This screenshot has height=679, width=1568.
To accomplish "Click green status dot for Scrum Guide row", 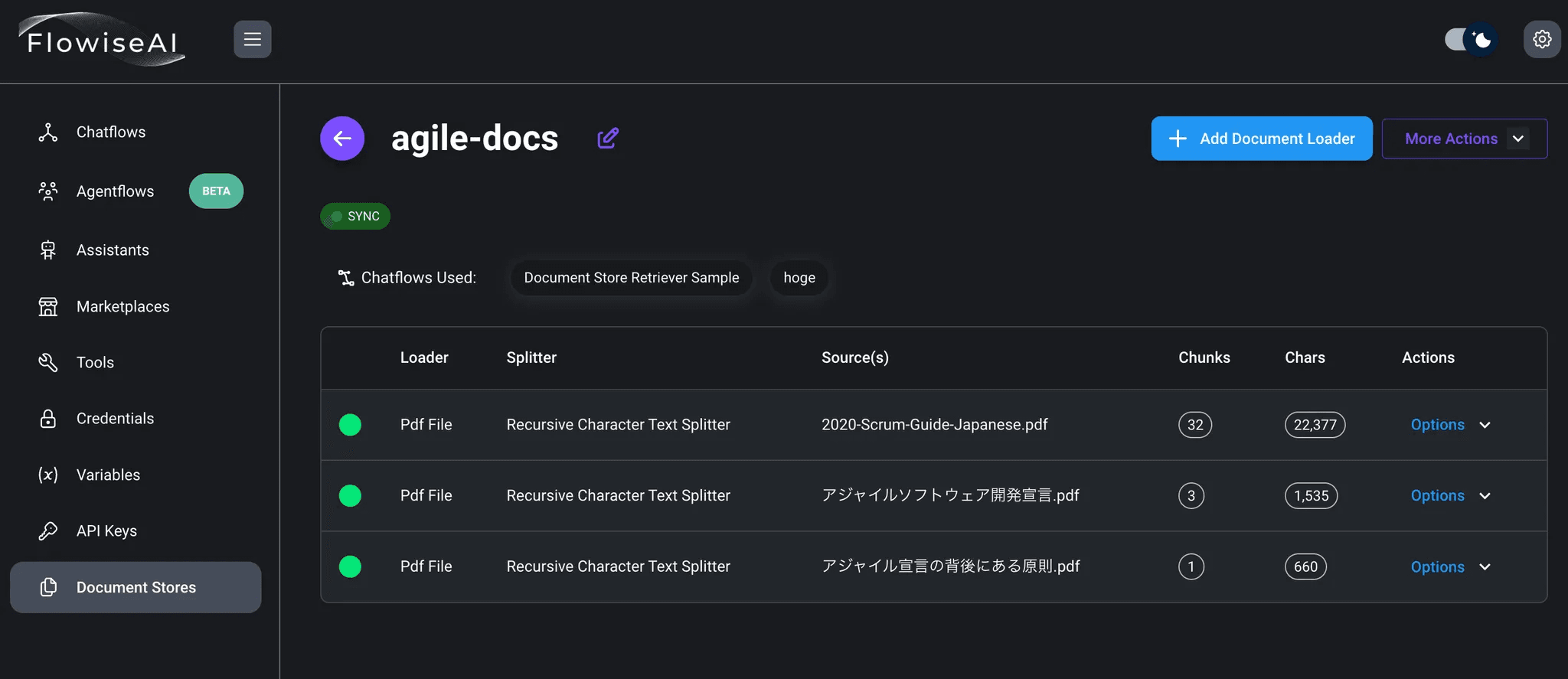I will [350, 425].
